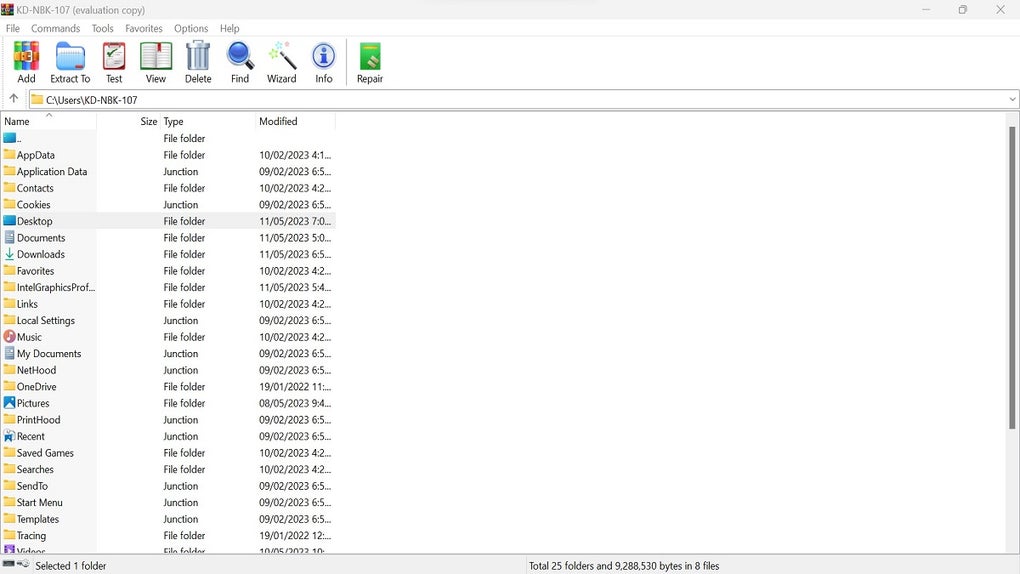Click the Repair archive icon
Image resolution: width=1020 pixels, height=574 pixels.
coord(369,62)
